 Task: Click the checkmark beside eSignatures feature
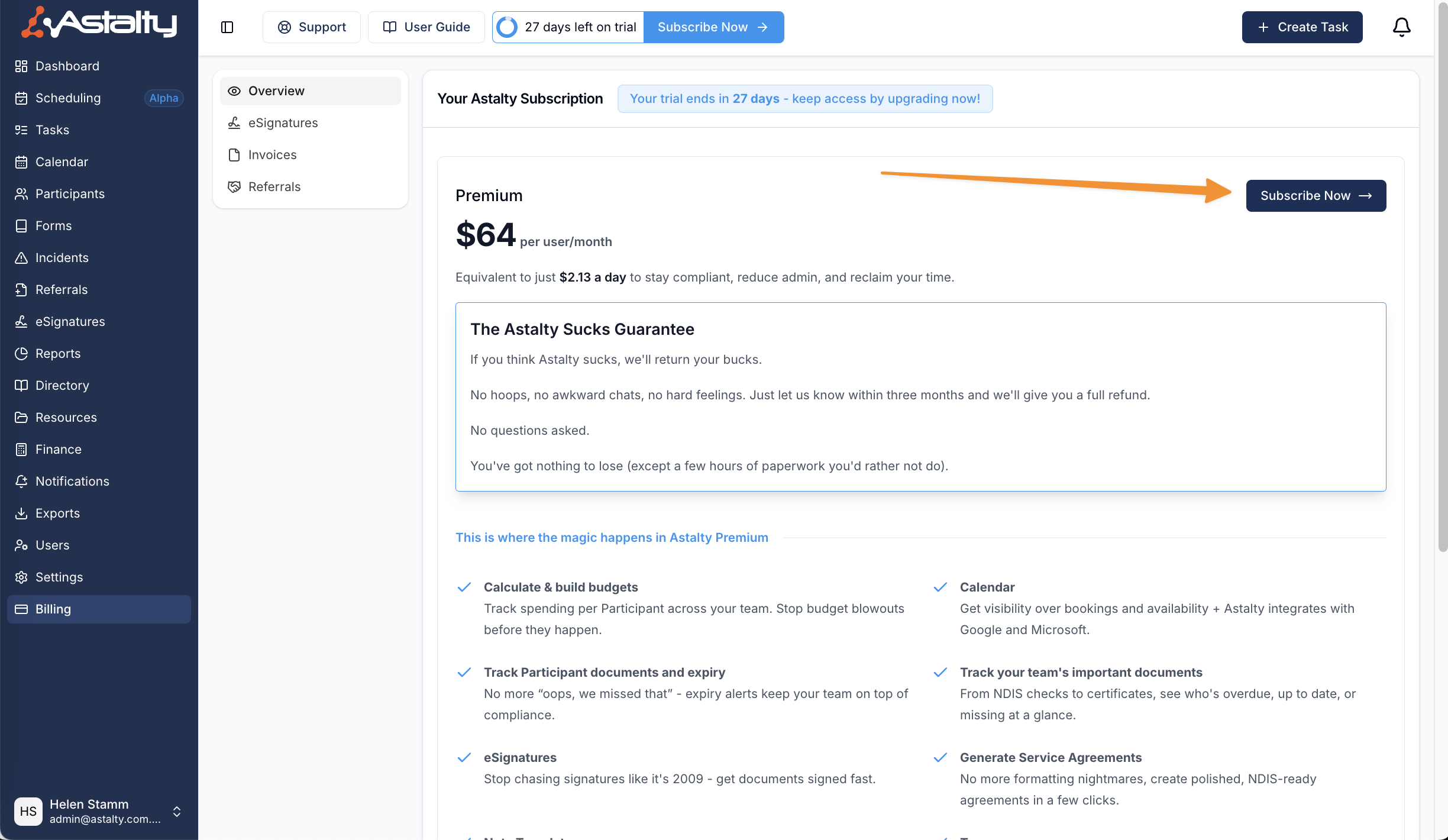(x=464, y=757)
